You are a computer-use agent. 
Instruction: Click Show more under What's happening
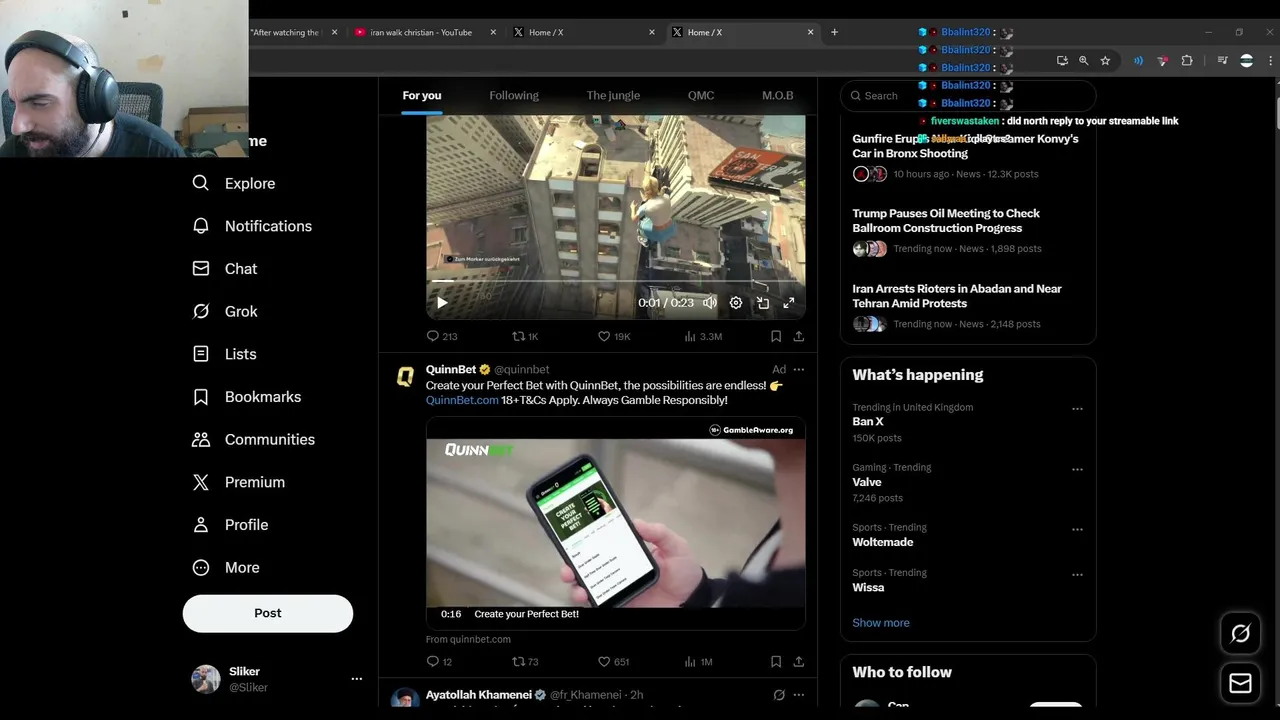pos(881,623)
